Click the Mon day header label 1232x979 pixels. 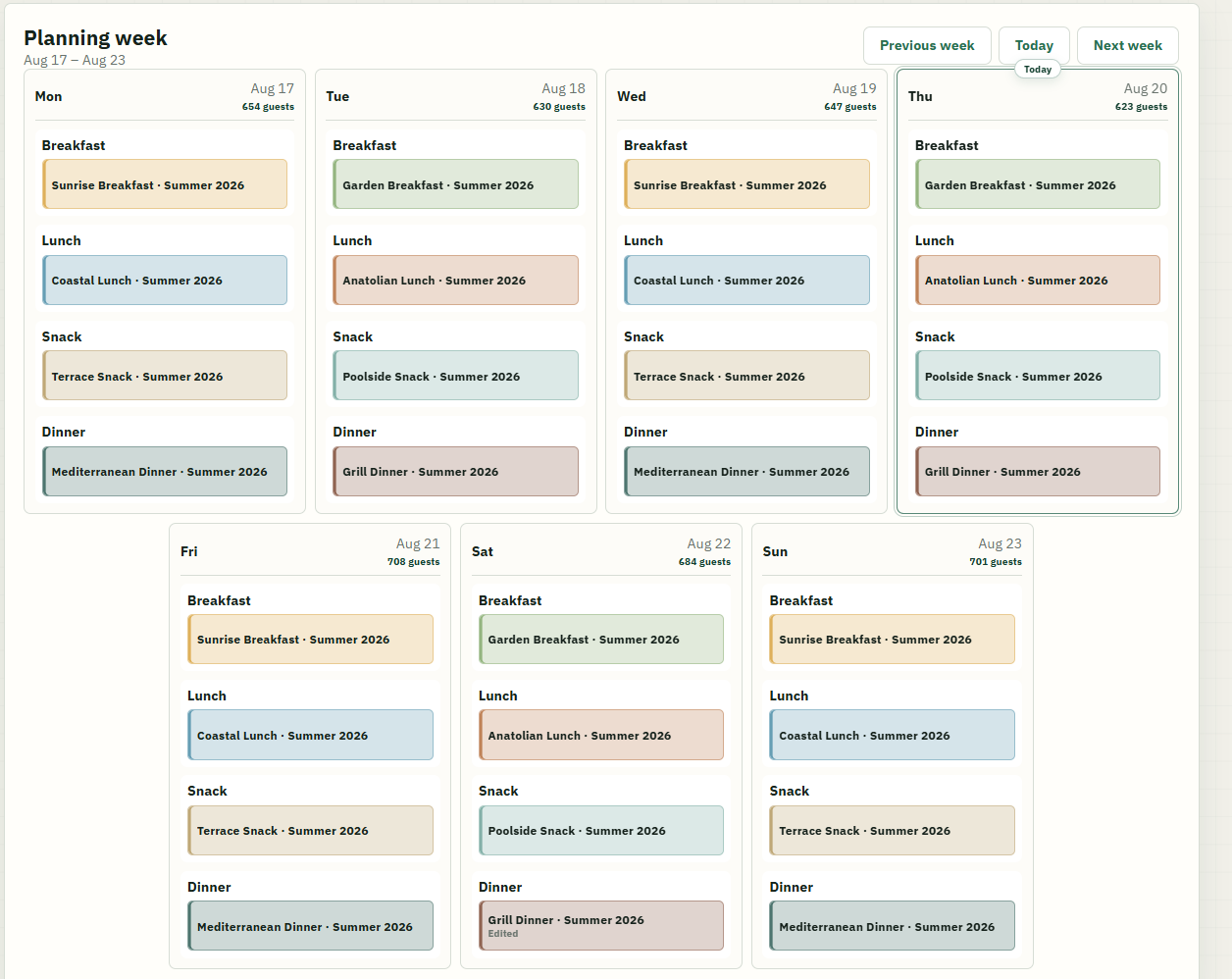pyautogui.click(x=48, y=96)
